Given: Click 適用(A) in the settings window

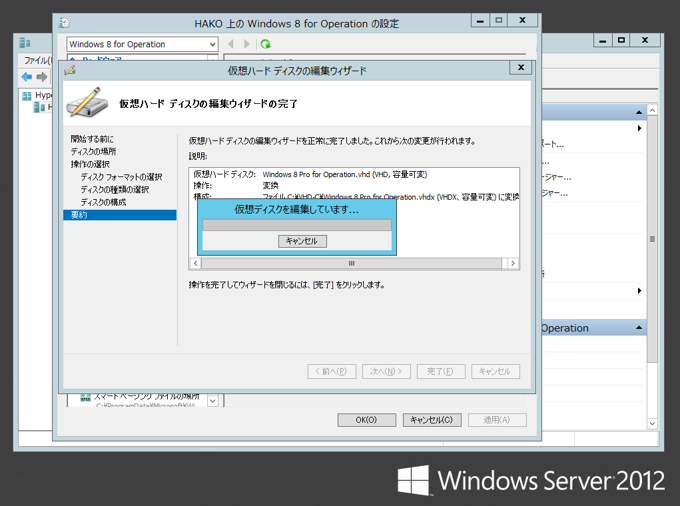Looking at the screenshot, I should coord(497,420).
